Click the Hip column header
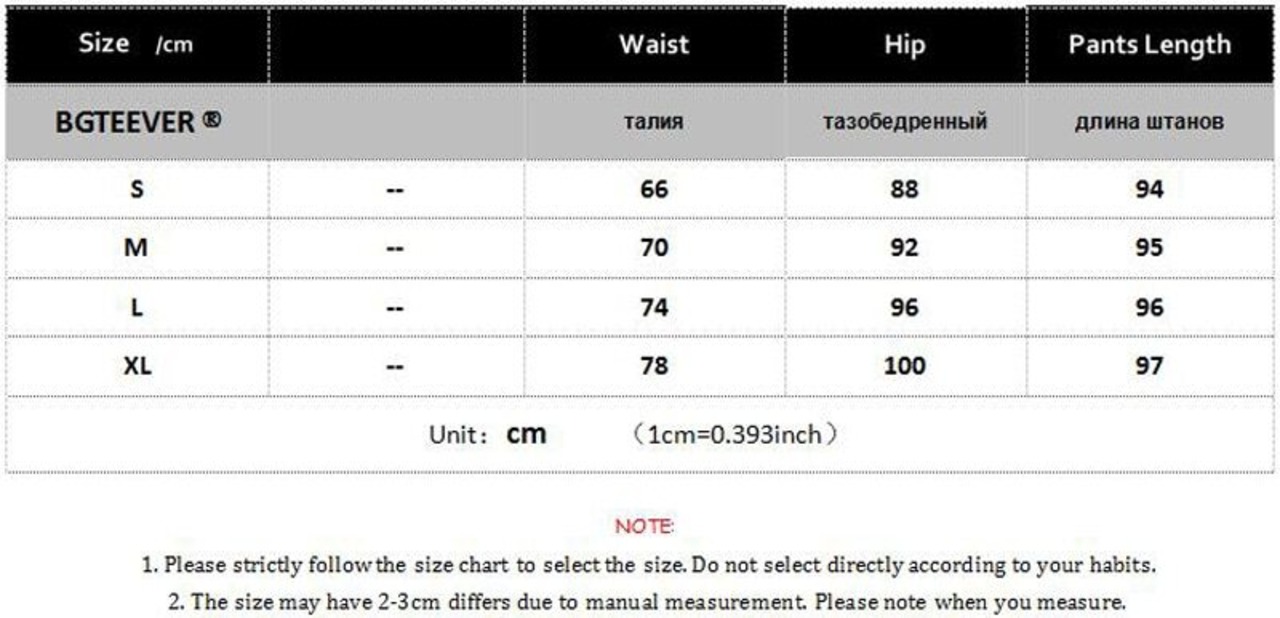Screen dimensions: 1280x618 point(904,44)
